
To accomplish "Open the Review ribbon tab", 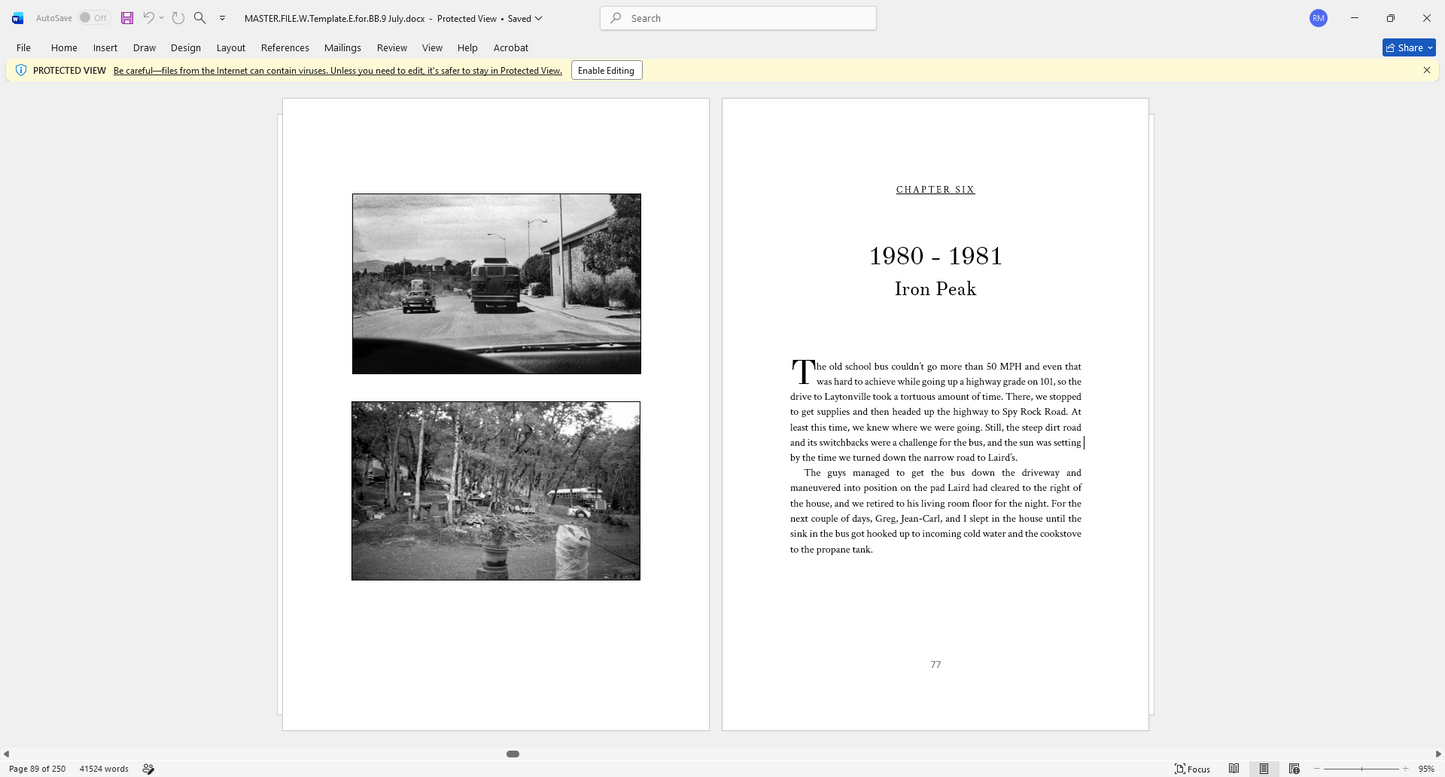I will point(392,47).
